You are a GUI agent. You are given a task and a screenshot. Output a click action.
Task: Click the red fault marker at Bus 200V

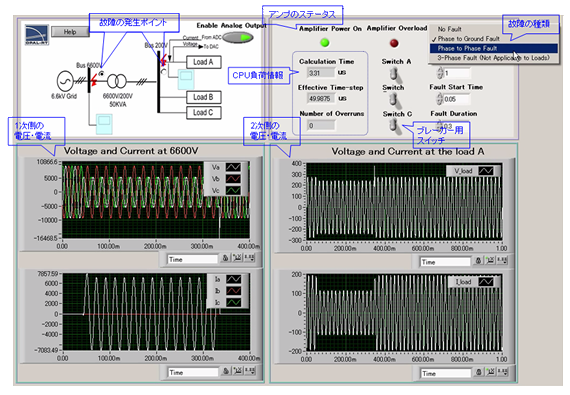coord(164,59)
